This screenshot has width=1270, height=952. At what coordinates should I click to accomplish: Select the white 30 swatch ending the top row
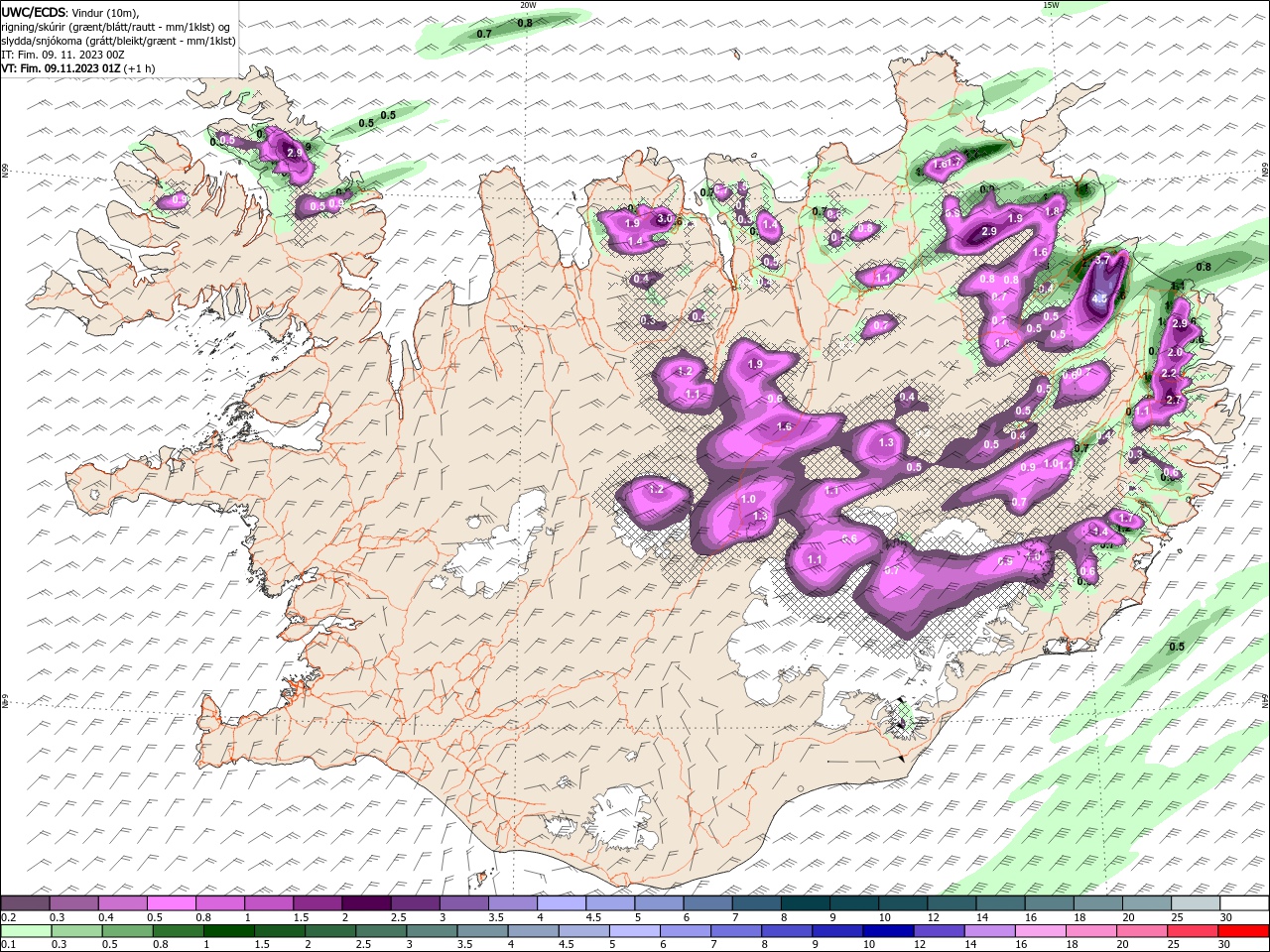click(x=1243, y=903)
